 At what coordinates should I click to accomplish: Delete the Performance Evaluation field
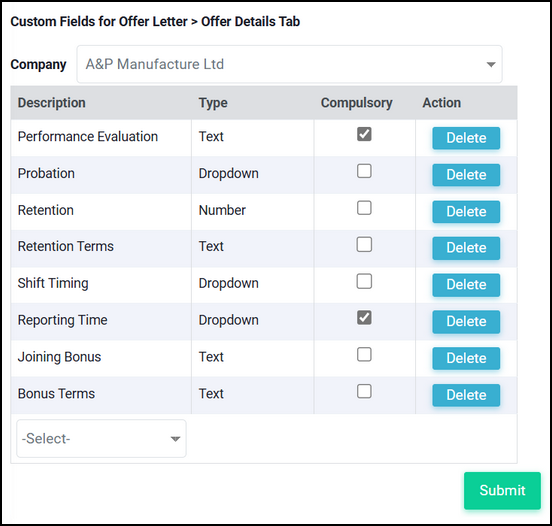pyautogui.click(x=466, y=138)
